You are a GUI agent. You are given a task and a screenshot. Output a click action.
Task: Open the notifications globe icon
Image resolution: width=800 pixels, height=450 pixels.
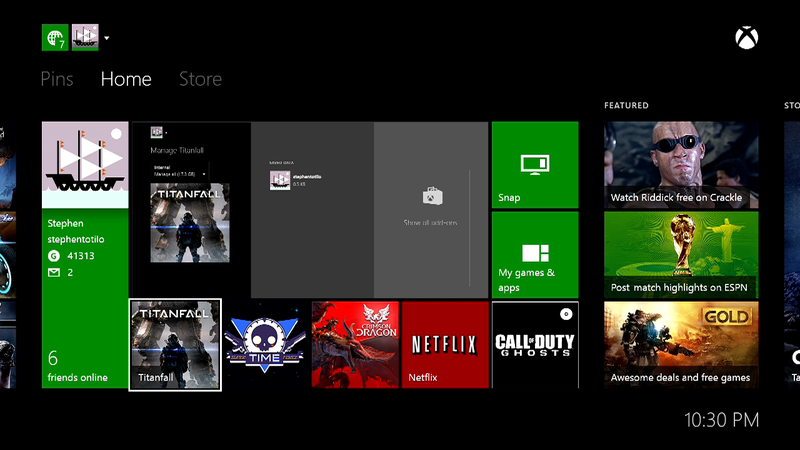click(55, 37)
